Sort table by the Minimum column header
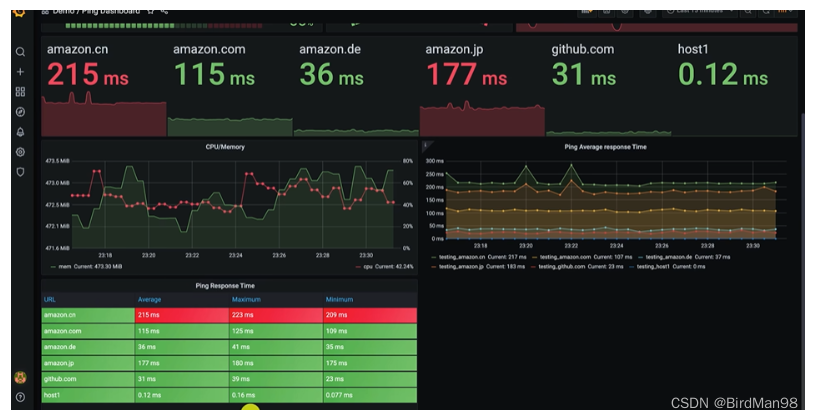 point(340,300)
